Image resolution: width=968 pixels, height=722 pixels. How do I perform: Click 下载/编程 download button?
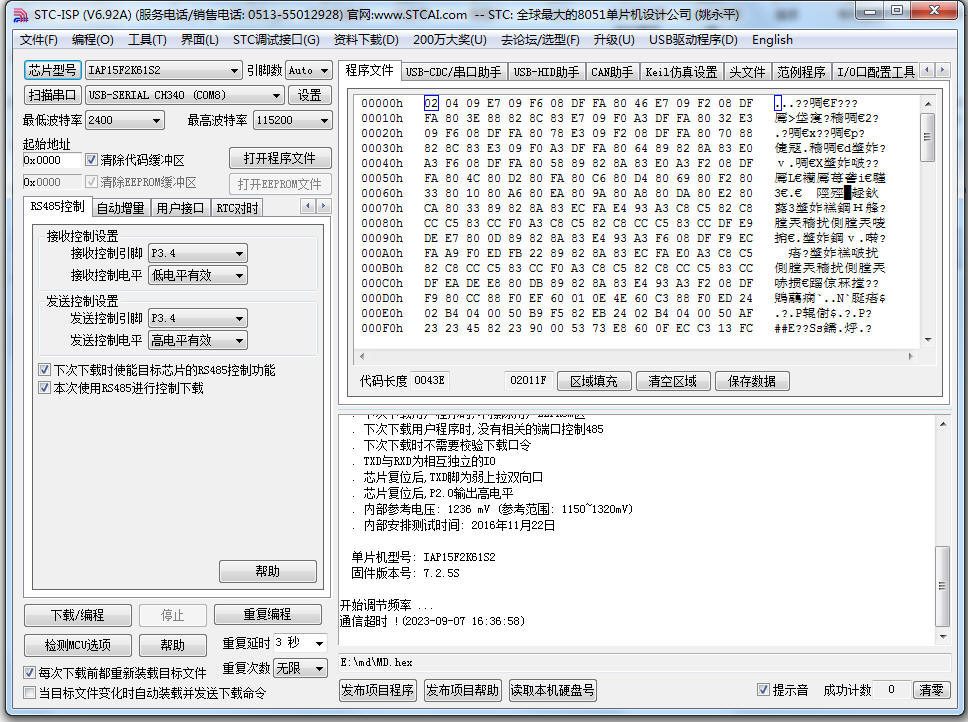pyautogui.click(x=78, y=615)
